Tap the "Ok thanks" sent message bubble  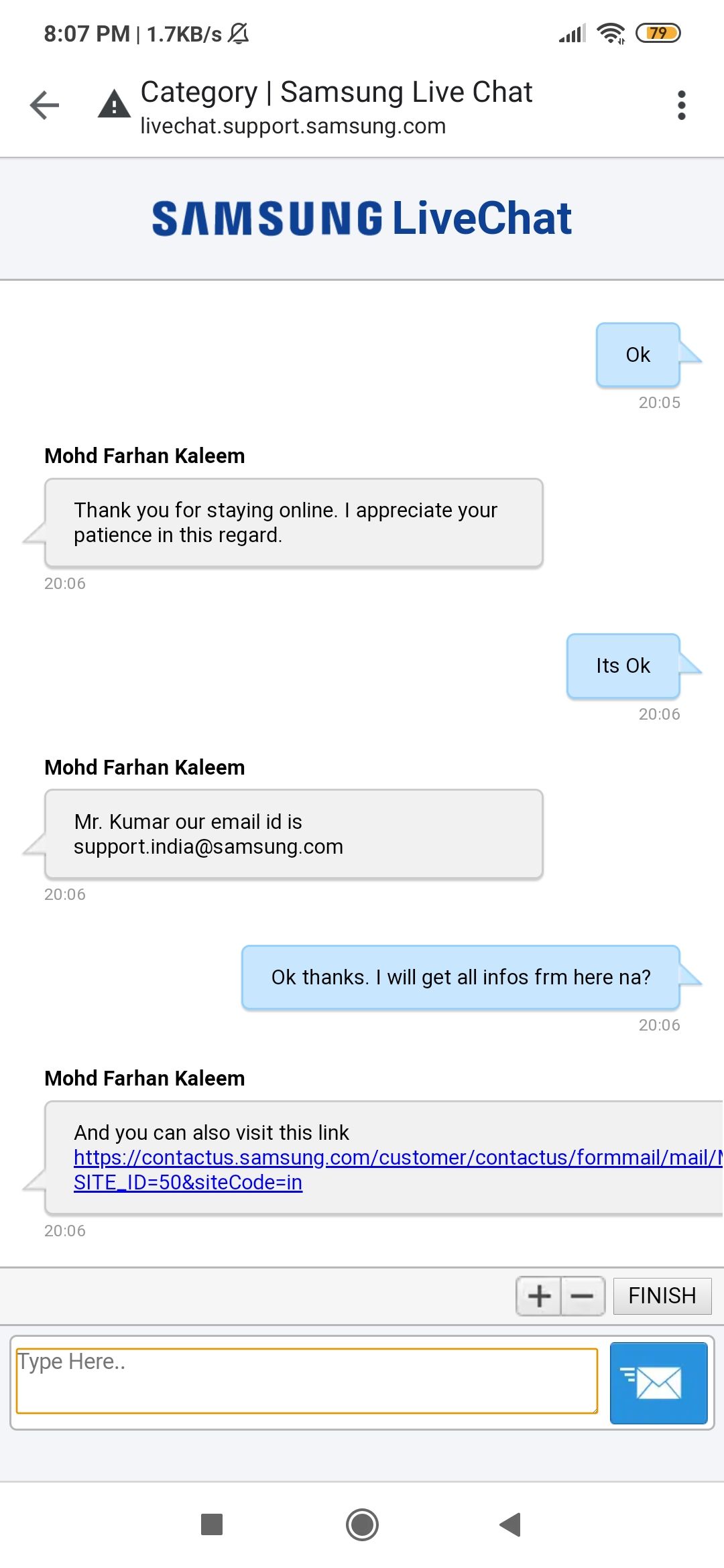(461, 978)
